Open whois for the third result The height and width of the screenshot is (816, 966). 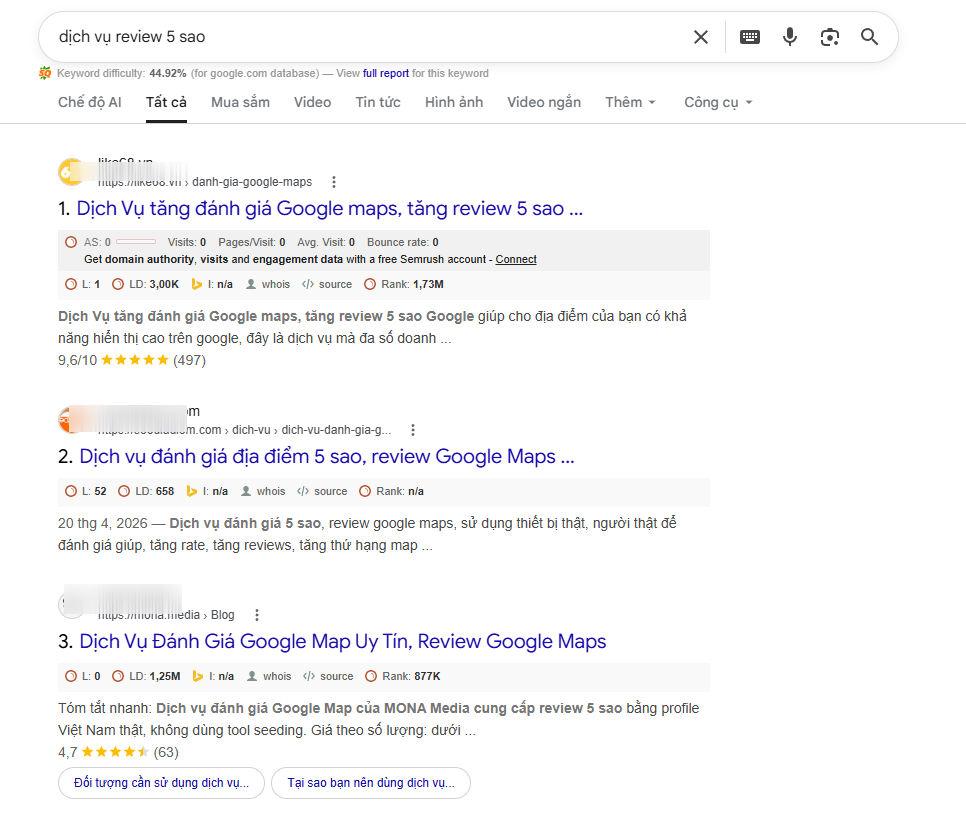(x=269, y=676)
